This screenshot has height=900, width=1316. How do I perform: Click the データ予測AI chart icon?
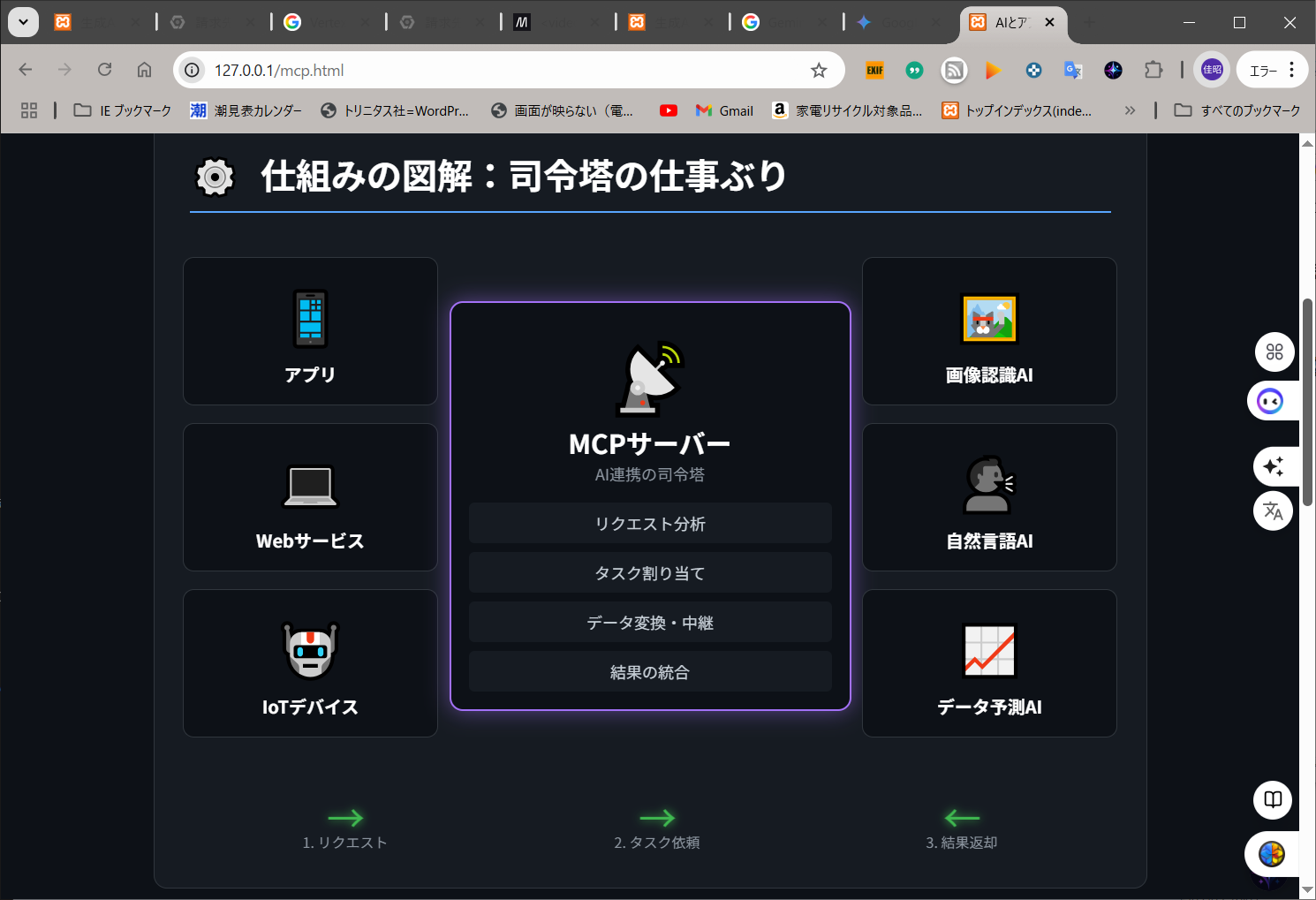coord(989,651)
